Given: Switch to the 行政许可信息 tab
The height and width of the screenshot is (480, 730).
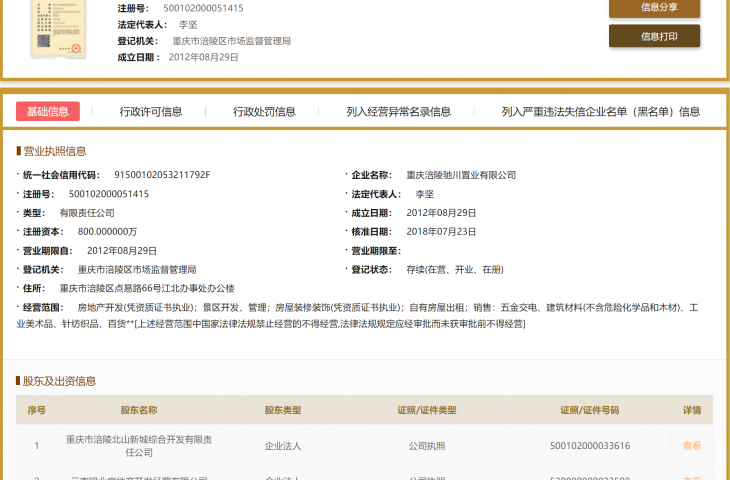Looking at the screenshot, I should tap(150, 112).
